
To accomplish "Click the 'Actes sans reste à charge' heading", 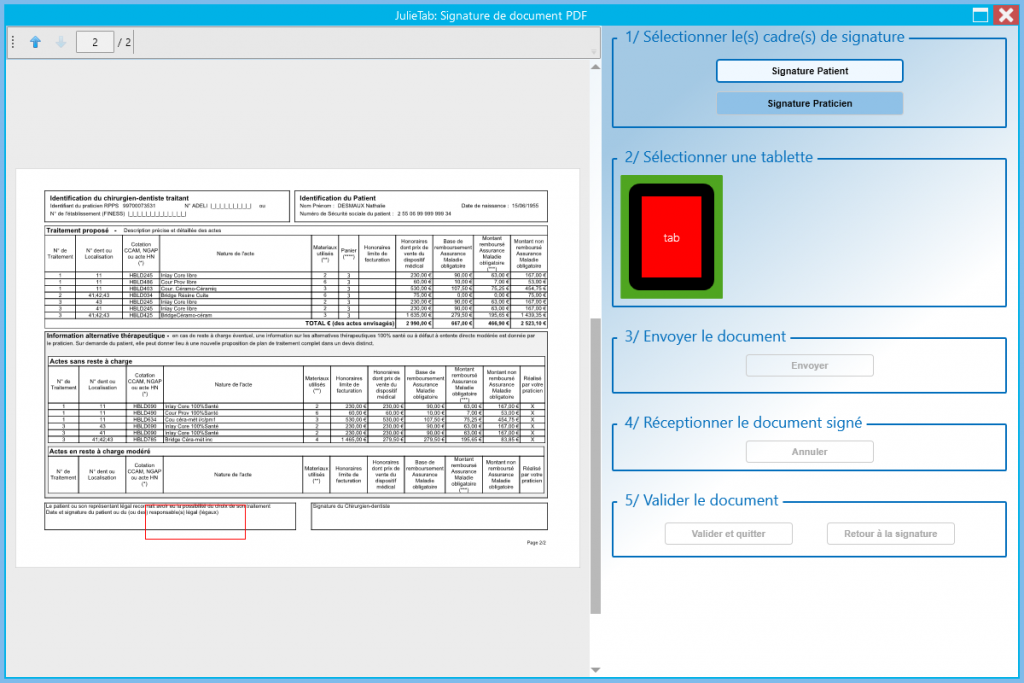I will click(91, 361).
